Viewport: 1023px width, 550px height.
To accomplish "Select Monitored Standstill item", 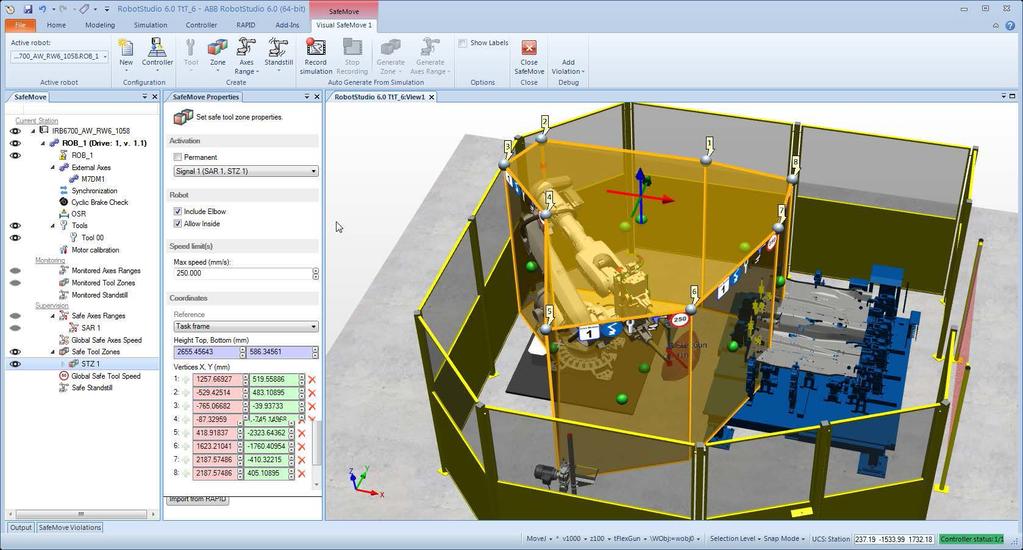I will pos(99,295).
